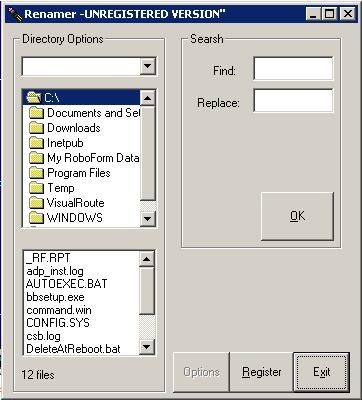
Task: Select the AUTOEXEC.BAT file
Action: 67,284
